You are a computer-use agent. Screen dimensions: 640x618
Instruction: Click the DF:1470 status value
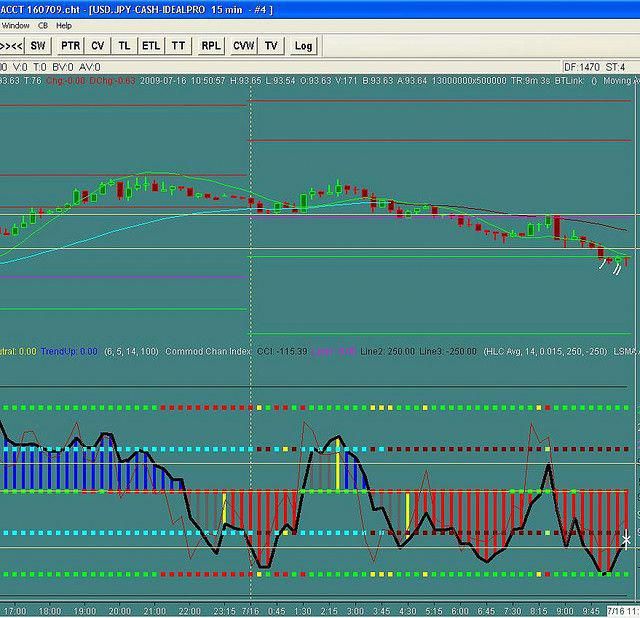[582, 67]
